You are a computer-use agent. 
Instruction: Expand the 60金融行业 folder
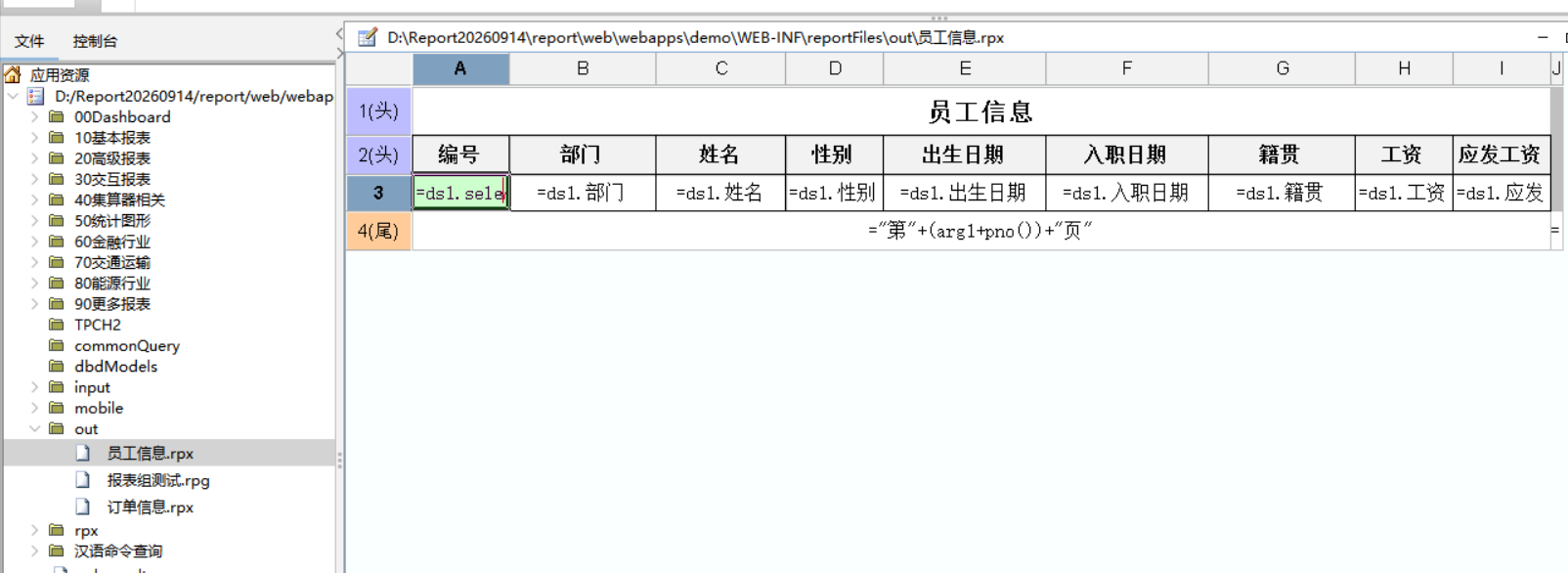[35, 242]
